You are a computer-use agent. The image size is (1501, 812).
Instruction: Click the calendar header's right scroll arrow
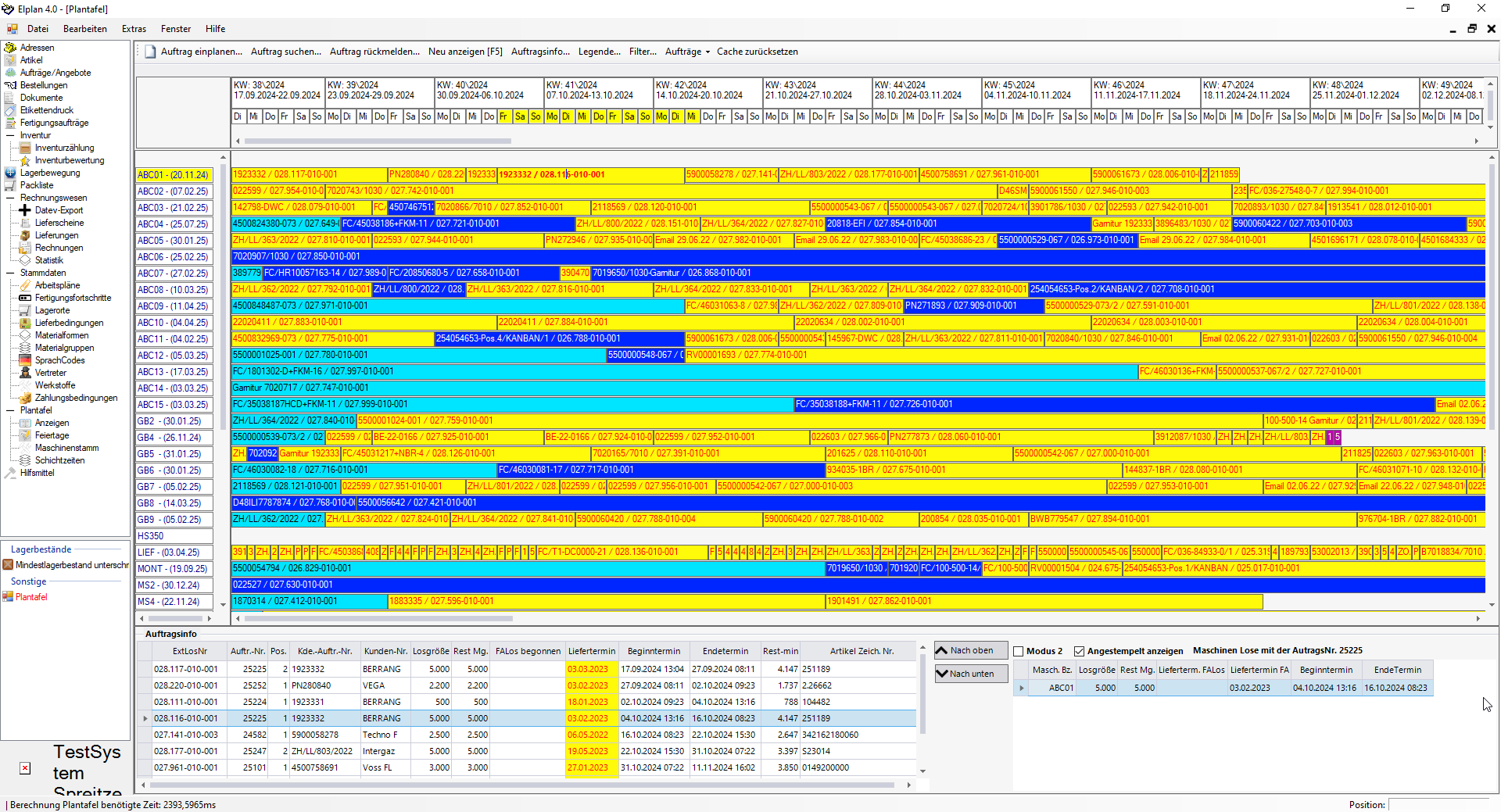pyautogui.click(x=1477, y=141)
